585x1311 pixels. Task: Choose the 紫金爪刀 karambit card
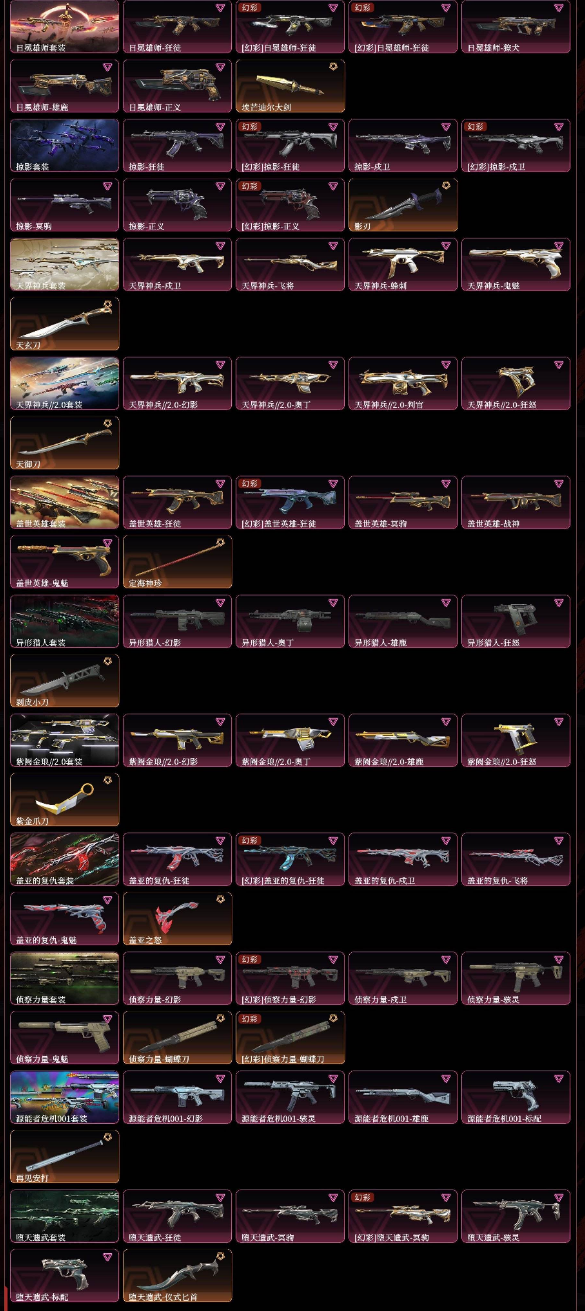pos(64,801)
